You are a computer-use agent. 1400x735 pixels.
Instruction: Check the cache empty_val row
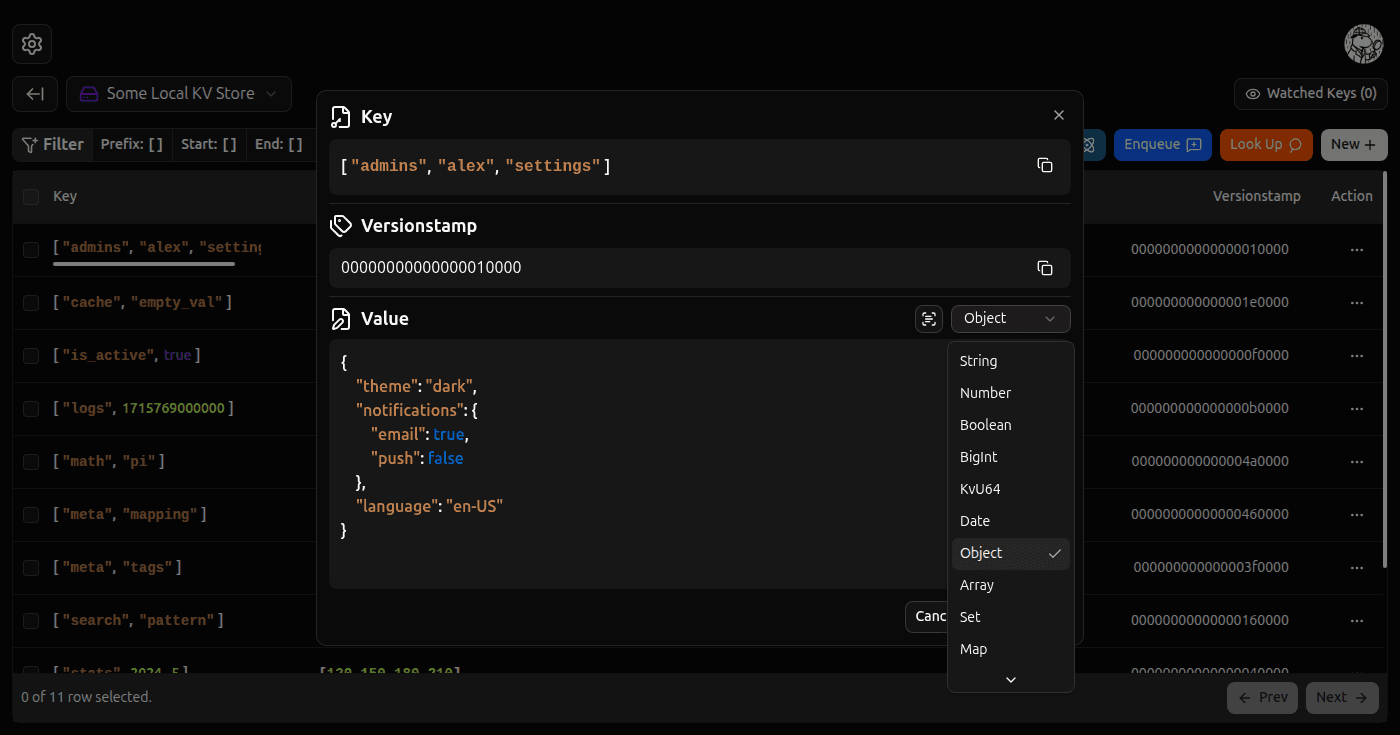click(x=31, y=302)
